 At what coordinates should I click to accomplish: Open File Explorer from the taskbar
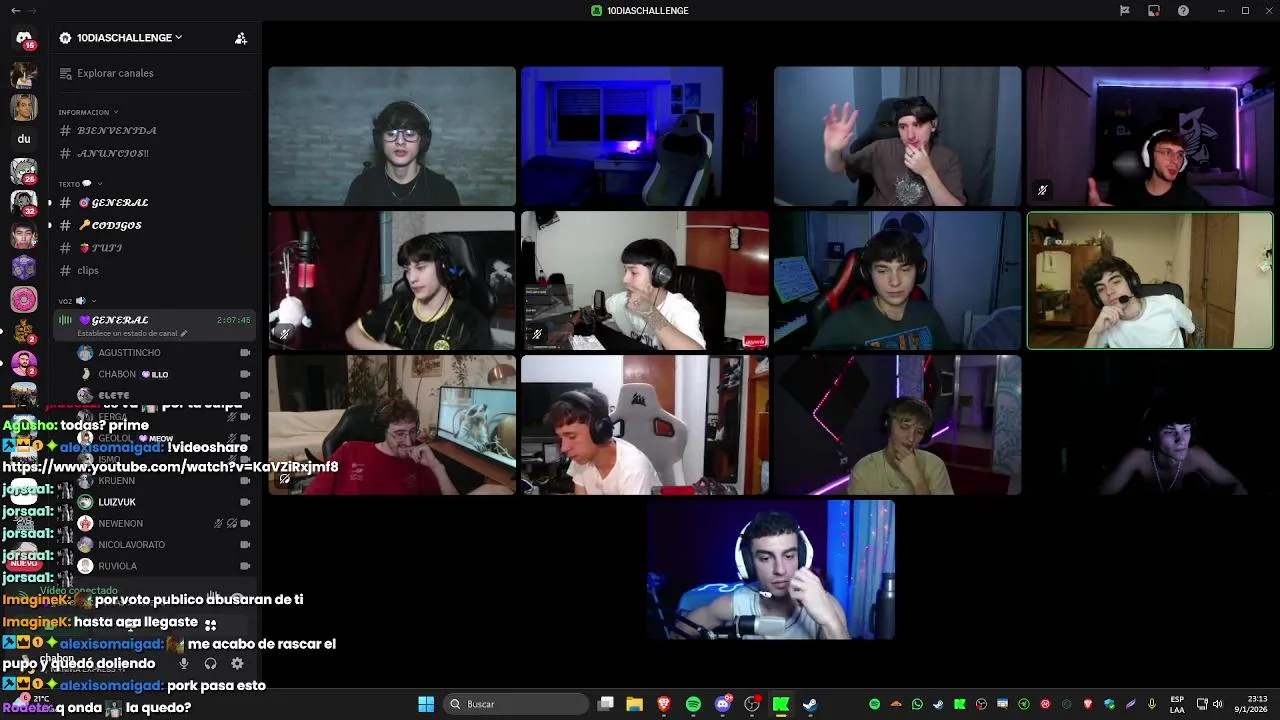click(634, 704)
